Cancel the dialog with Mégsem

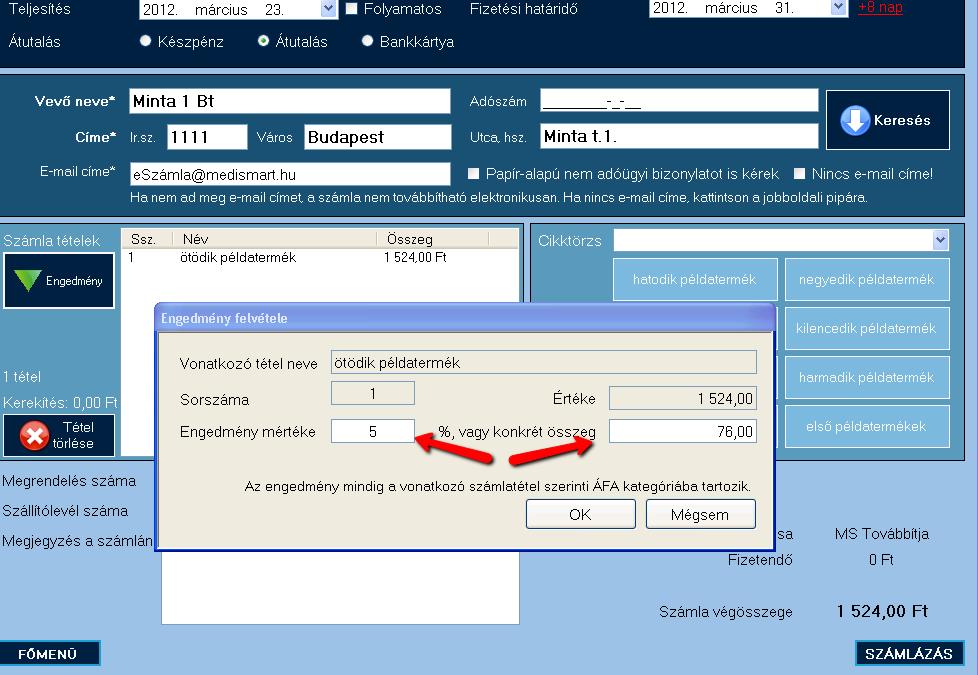(x=700, y=514)
